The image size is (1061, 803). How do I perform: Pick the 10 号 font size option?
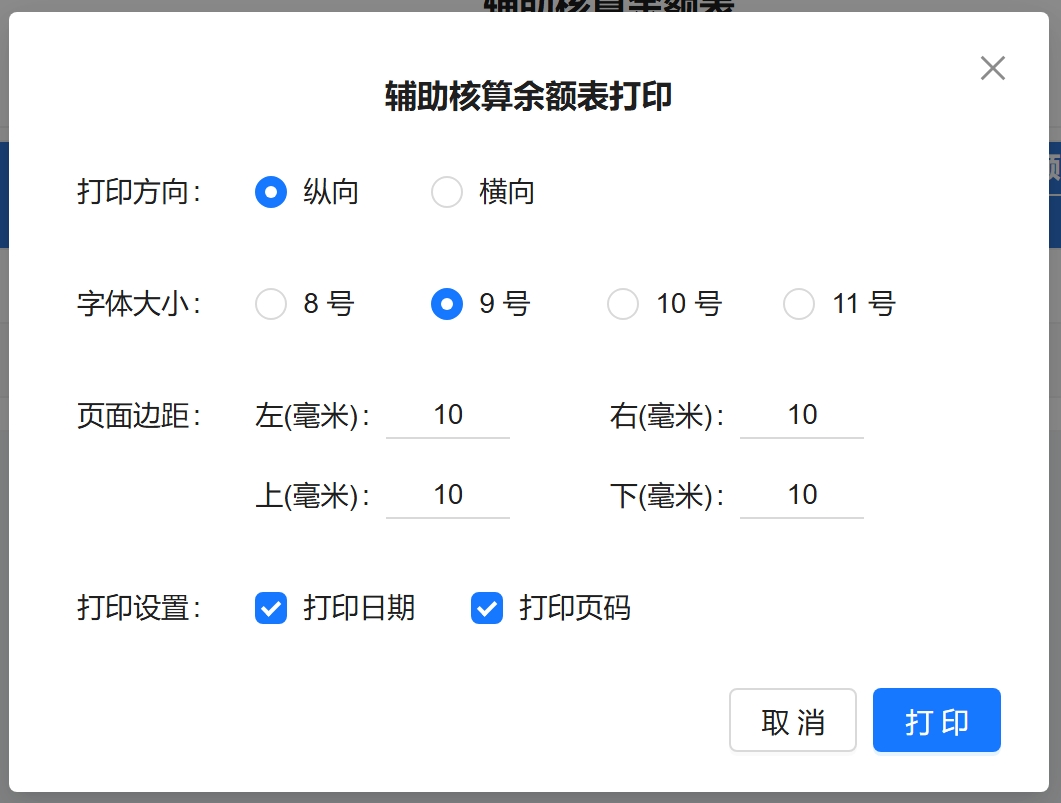point(623,304)
